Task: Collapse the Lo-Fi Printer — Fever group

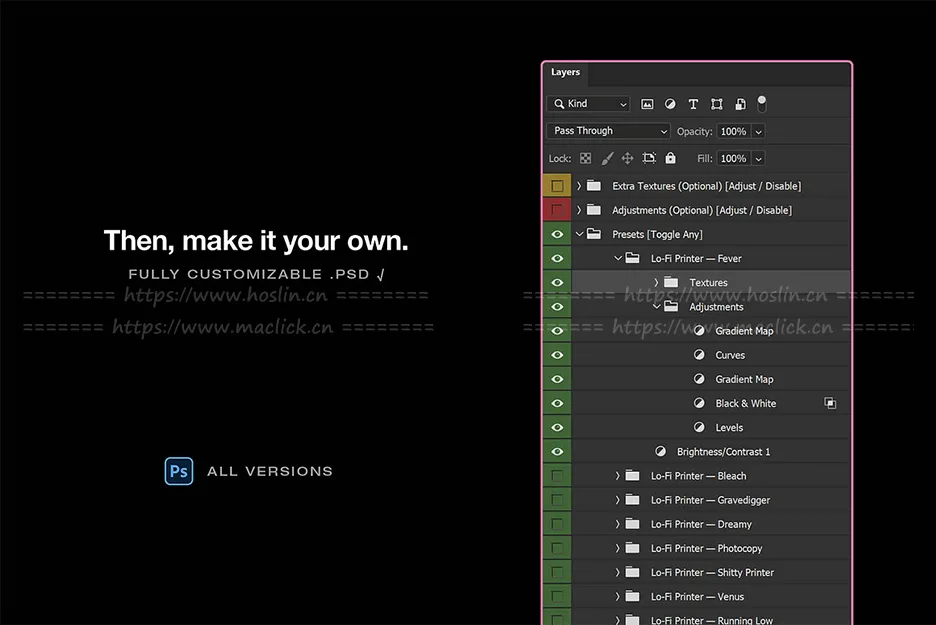Action: (x=618, y=258)
